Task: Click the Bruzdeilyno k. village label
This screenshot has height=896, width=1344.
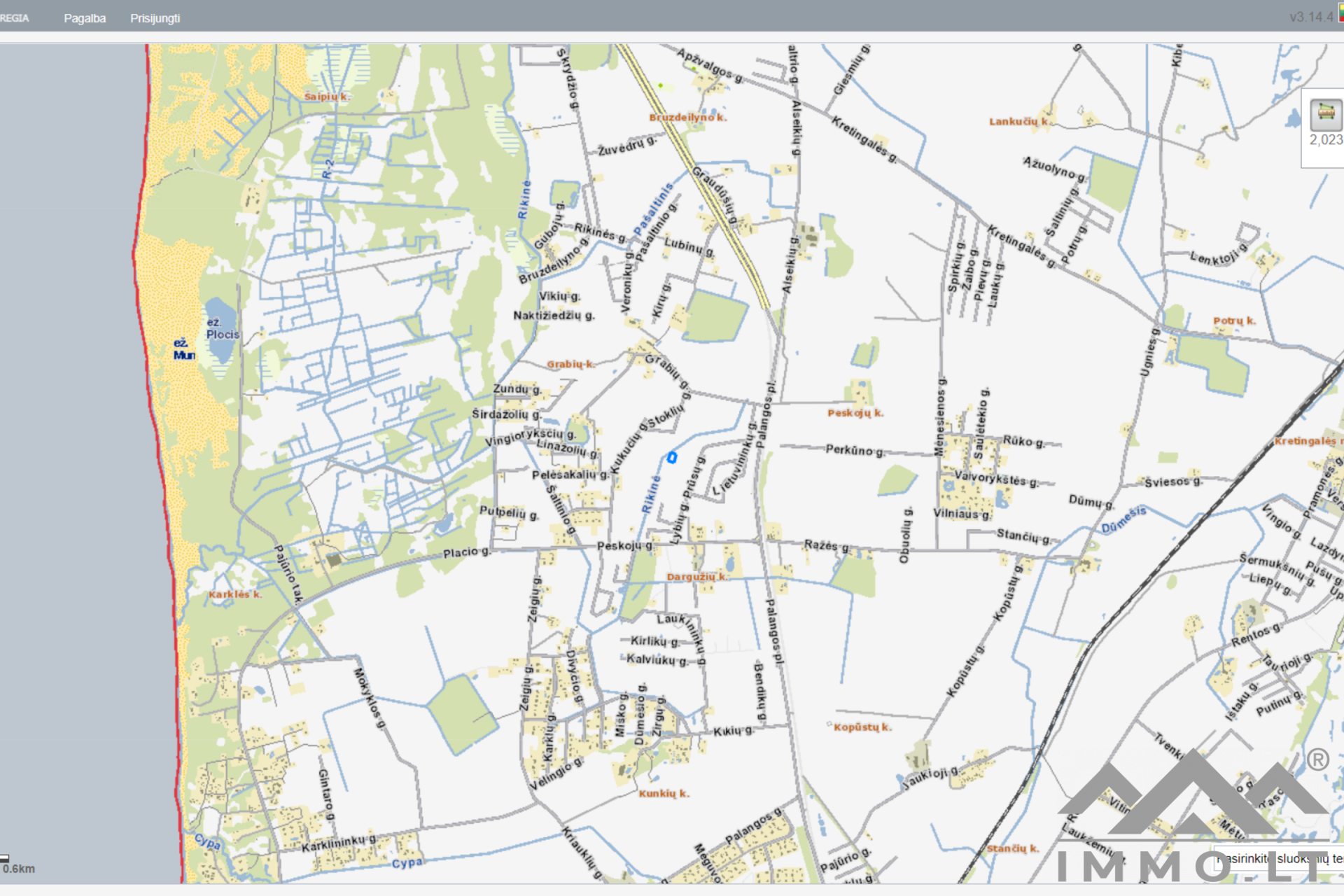Action: click(x=687, y=118)
